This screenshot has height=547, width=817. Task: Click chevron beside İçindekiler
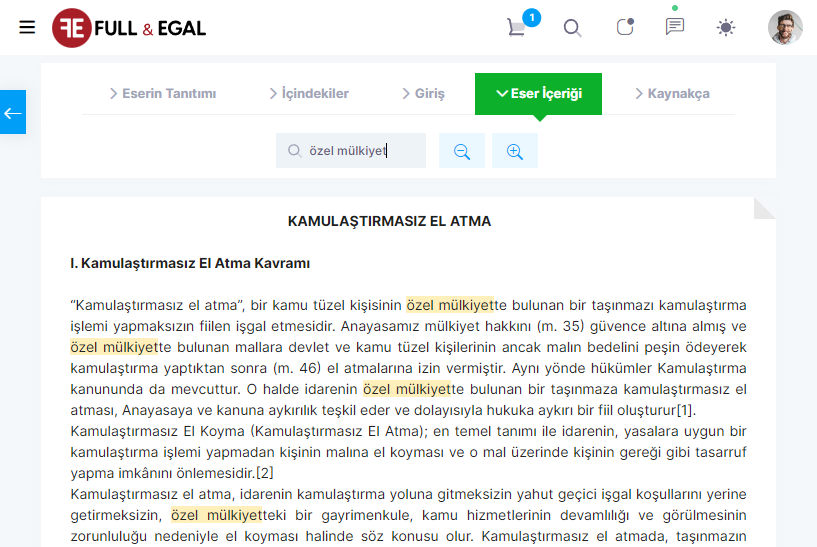point(273,94)
